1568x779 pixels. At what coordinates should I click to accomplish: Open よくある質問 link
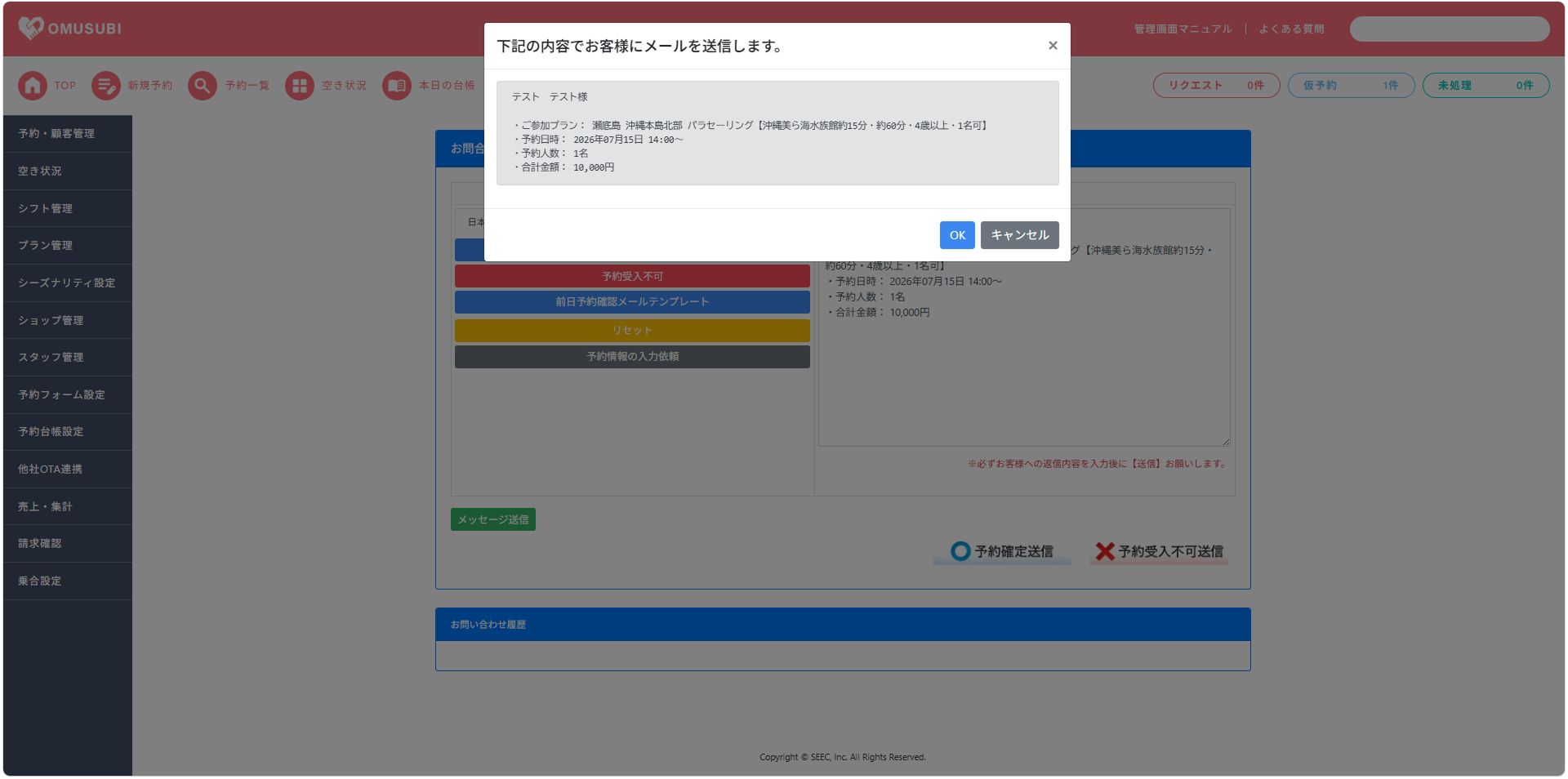tap(1291, 29)
